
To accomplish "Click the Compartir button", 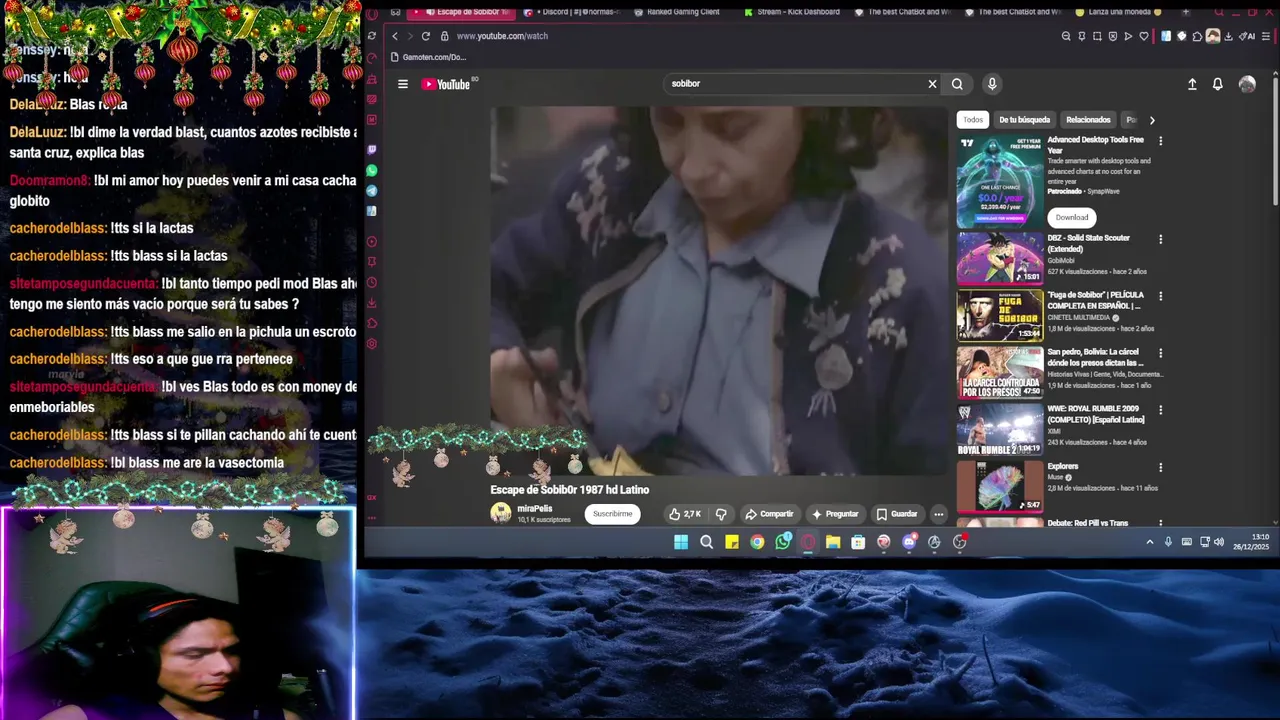I will tap(769, 514).
